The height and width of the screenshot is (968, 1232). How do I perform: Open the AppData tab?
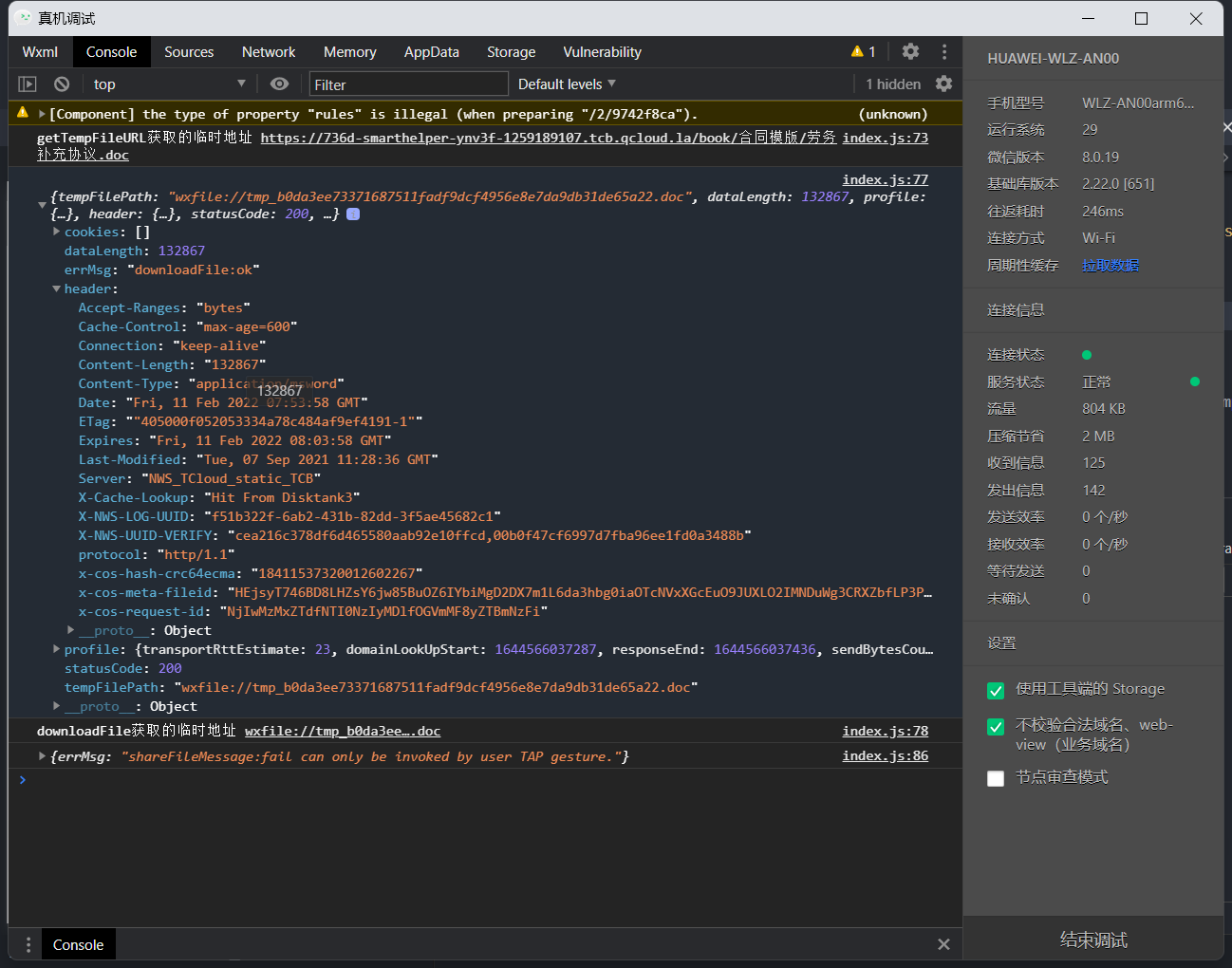(432, 52)
